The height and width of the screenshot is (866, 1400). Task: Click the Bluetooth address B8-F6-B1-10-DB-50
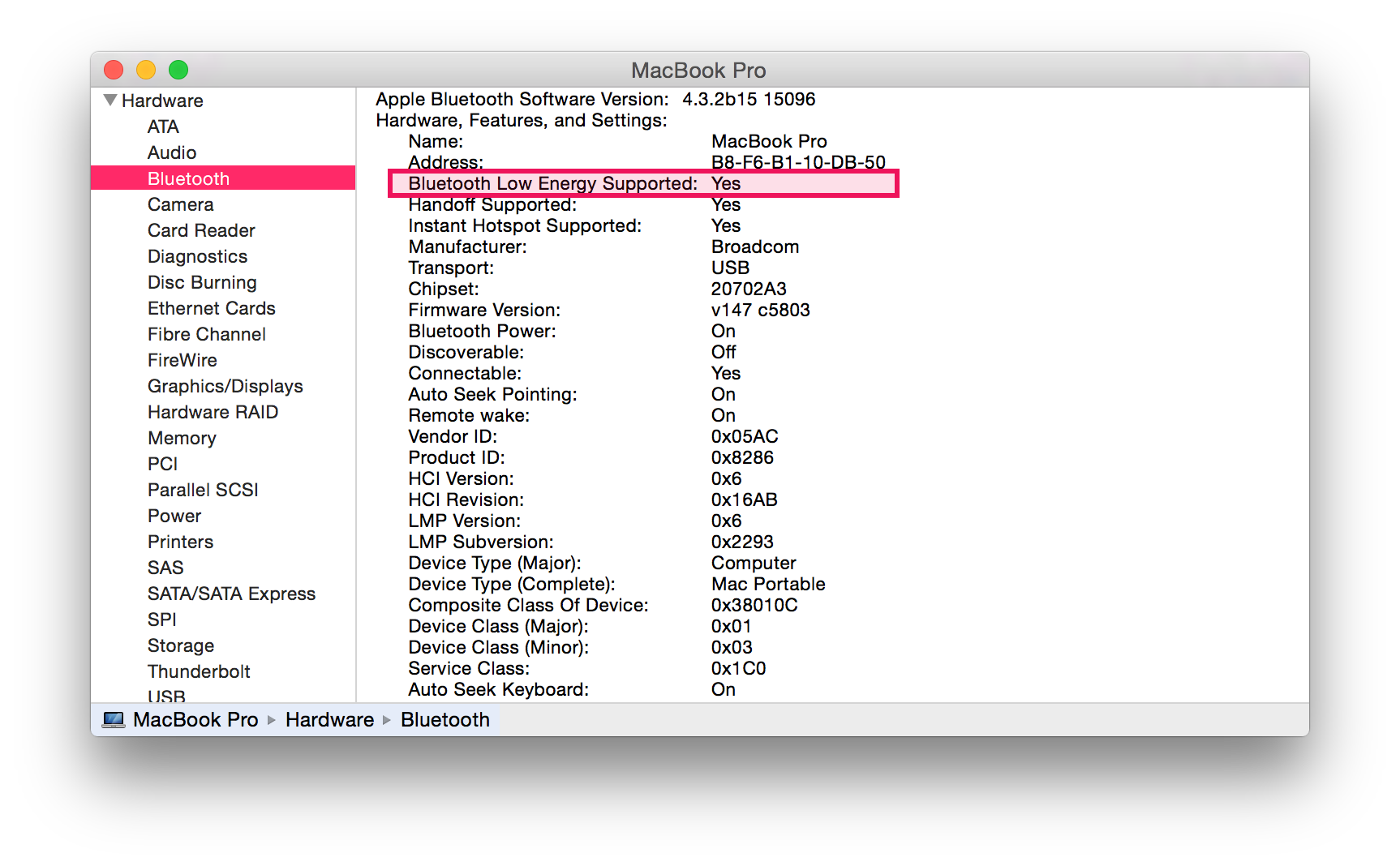click(798, 162)
